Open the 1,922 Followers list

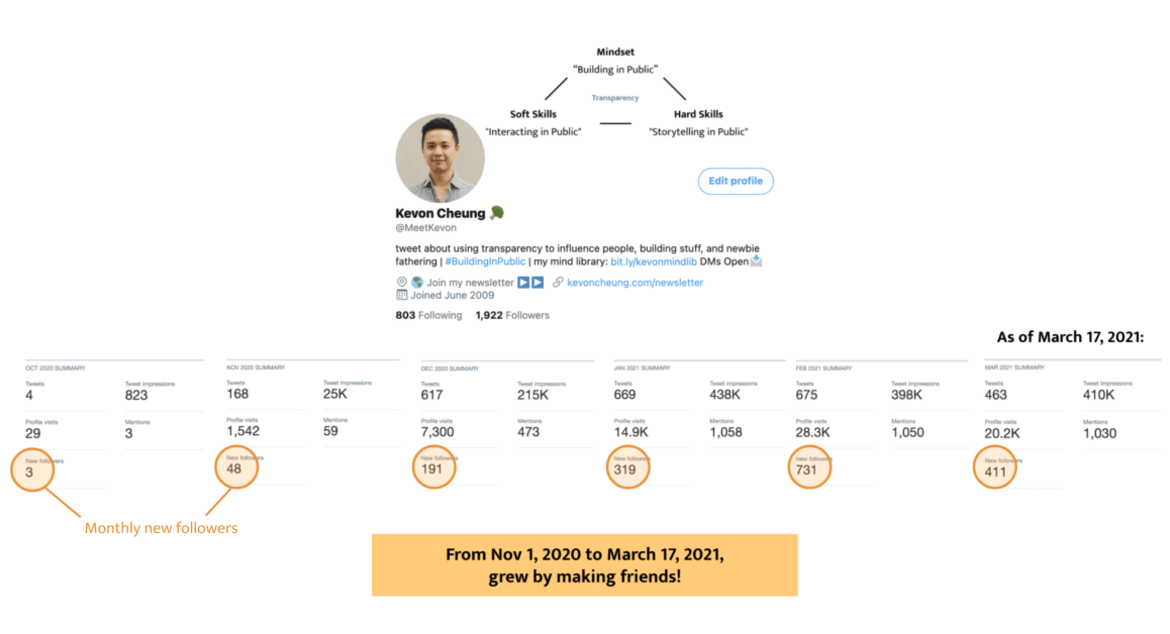pyautogui.click(x=512, y=315)
